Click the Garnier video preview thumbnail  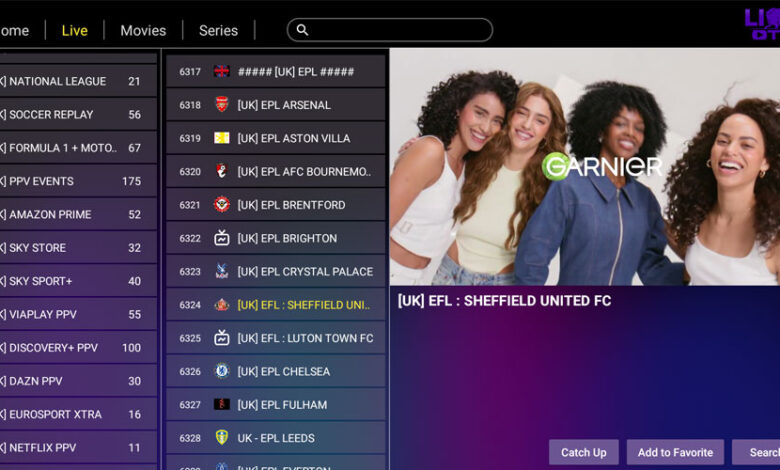(x=584, y=167)
